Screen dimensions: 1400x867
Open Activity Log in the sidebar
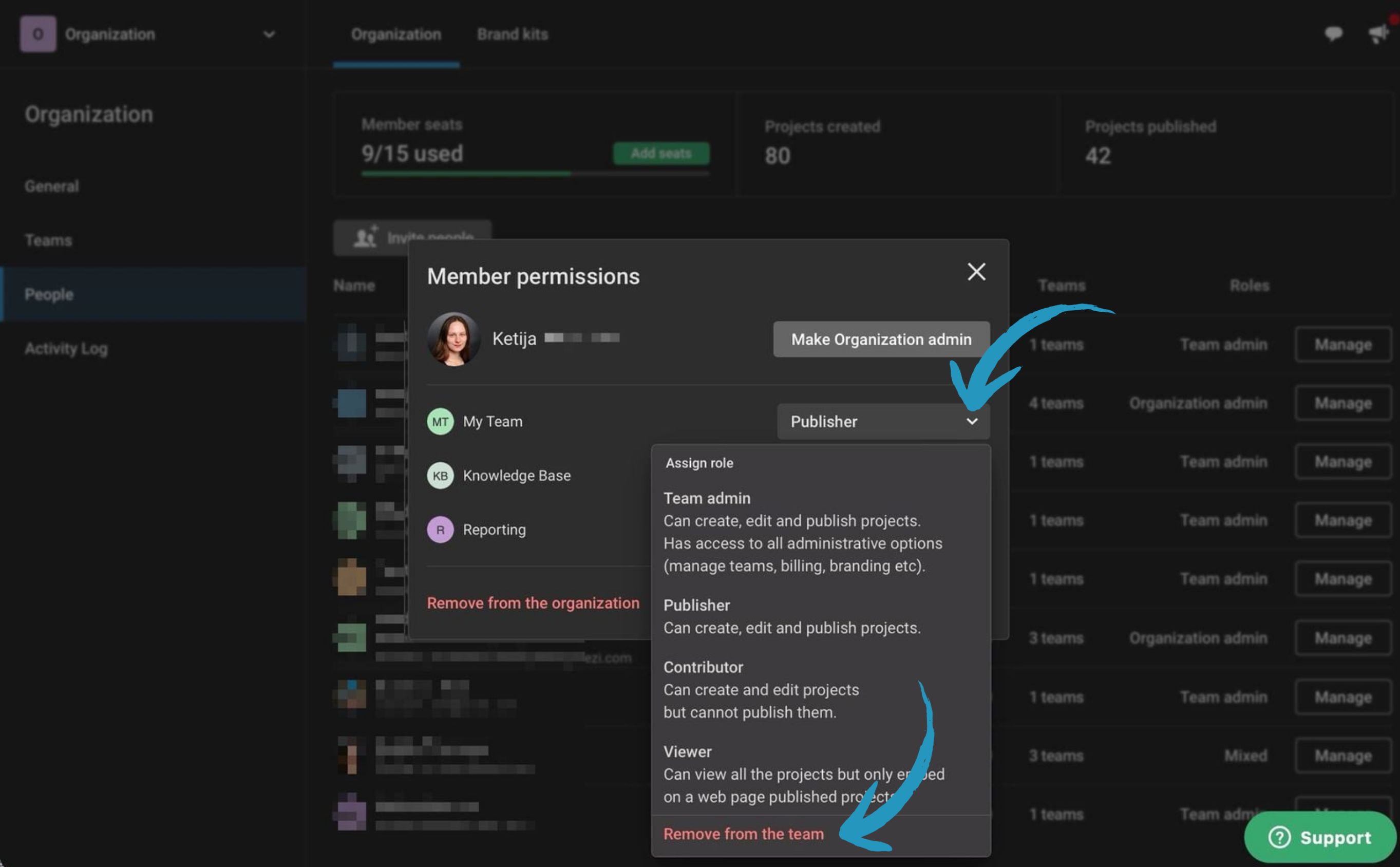[66, 349]
